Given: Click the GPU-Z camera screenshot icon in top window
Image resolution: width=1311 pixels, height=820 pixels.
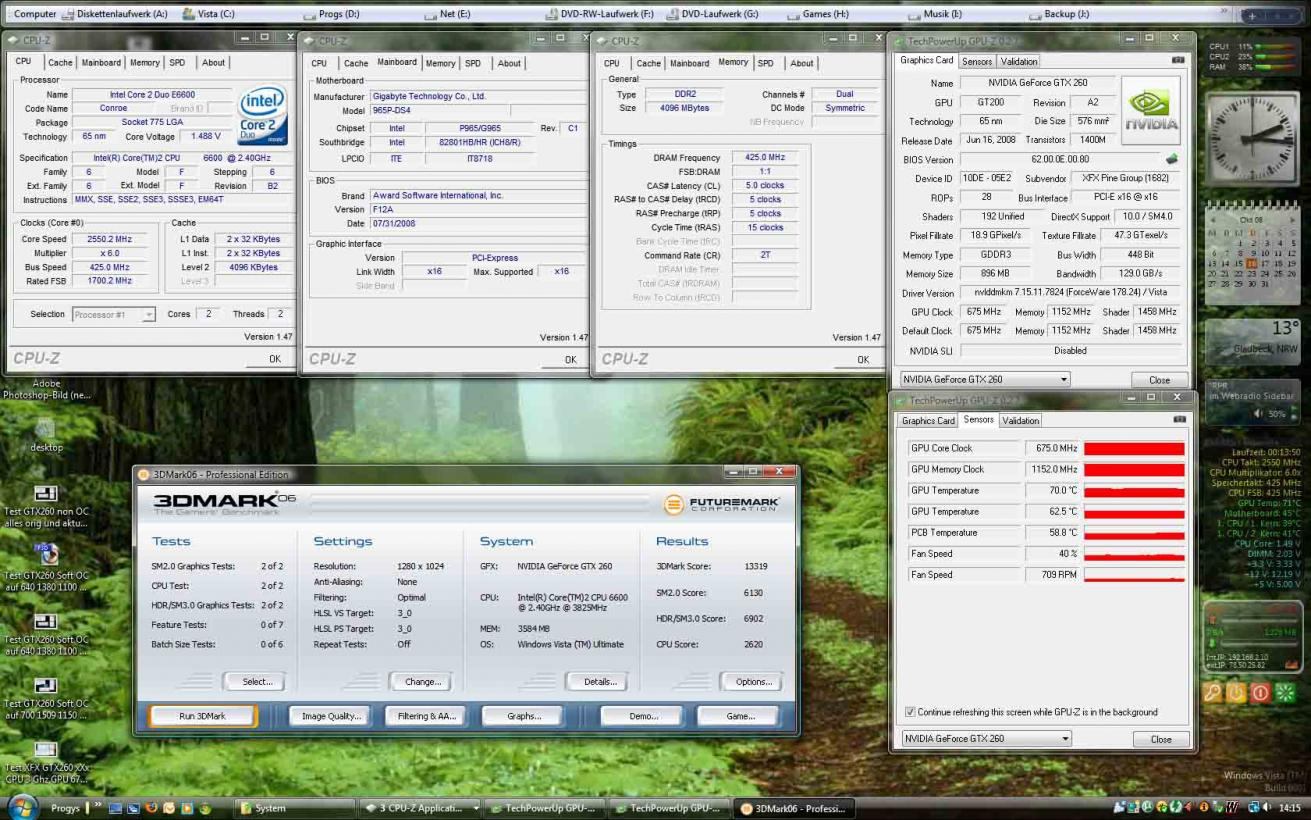Looking at the screenshot, I should (1177, 61).
